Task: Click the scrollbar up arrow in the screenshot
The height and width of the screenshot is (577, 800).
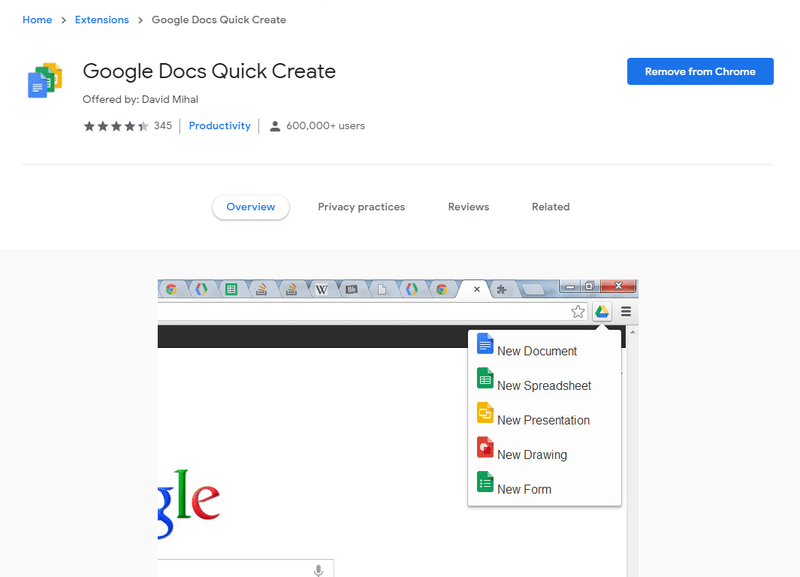Action: 633,332
